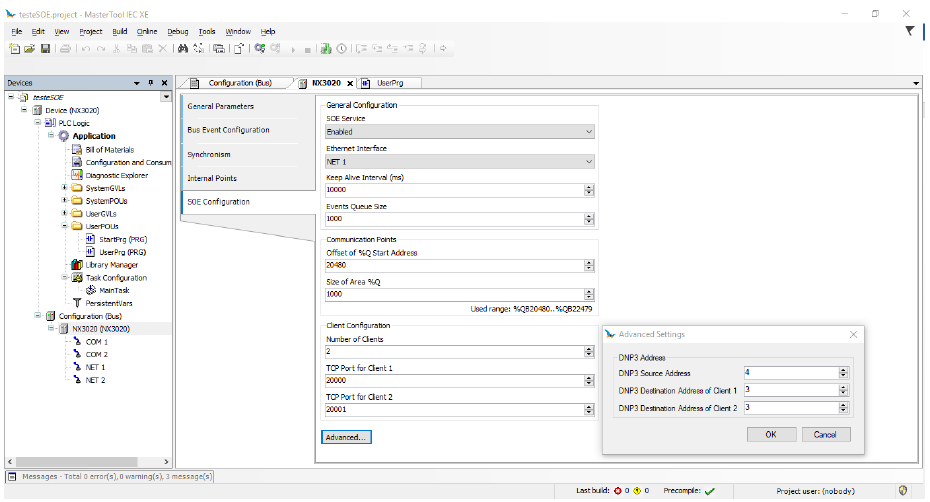Viewport: 930px width, 502px height.
Task: Open Find with the binoculars icon
Action: tap(183, 49)
